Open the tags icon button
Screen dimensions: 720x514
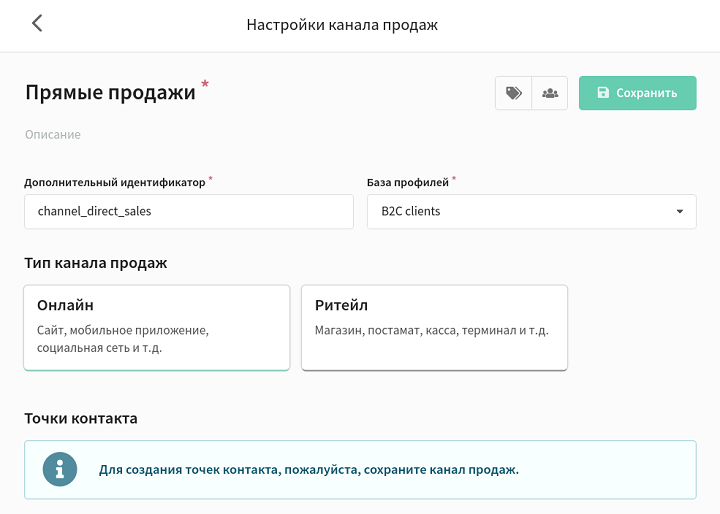pyautogui.click(x=513, y=93)
